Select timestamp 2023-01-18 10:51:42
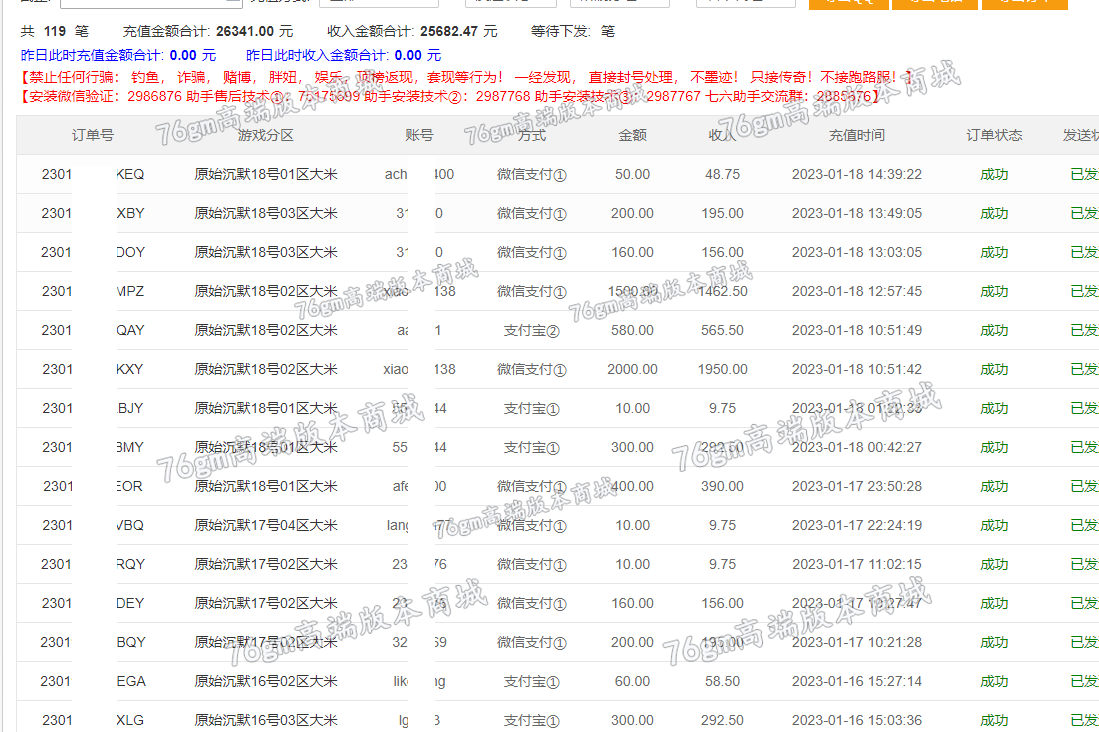Image resolution: width=1099 pixels, height=732 pixels. point(856,370)
